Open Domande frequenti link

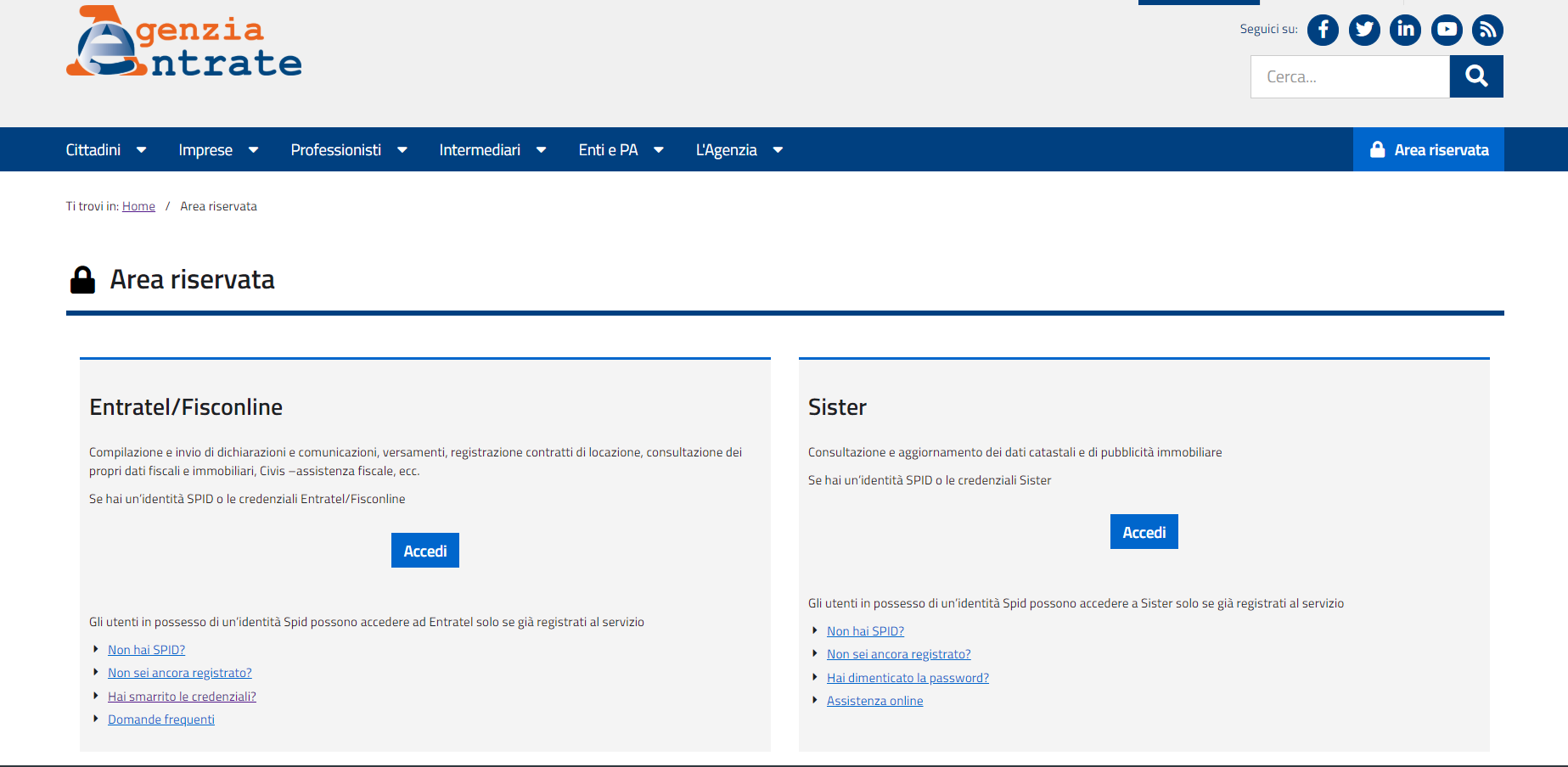point(161,719)
